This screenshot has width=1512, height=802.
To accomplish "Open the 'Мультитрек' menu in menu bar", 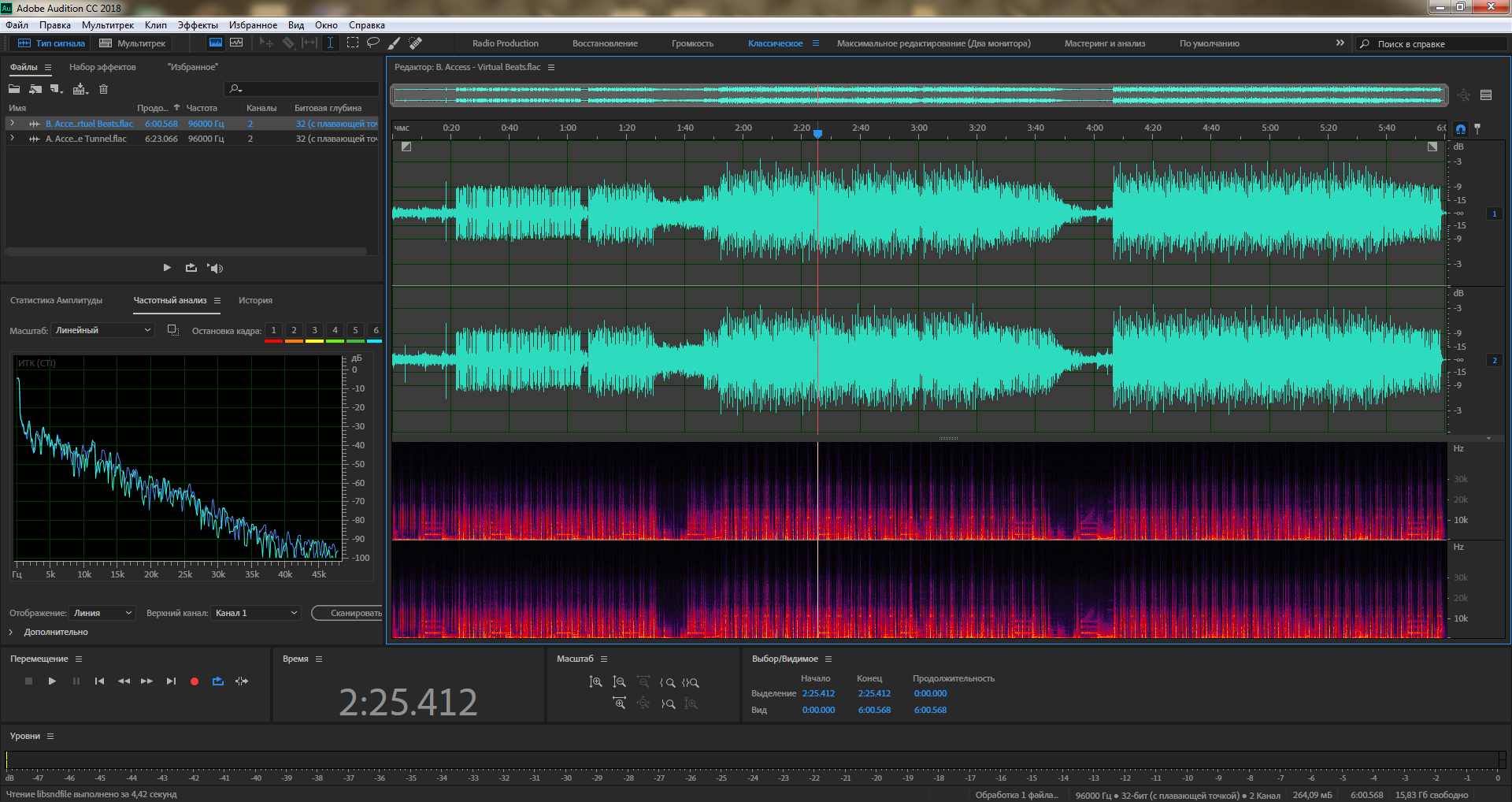I will [x=108, y=25].
